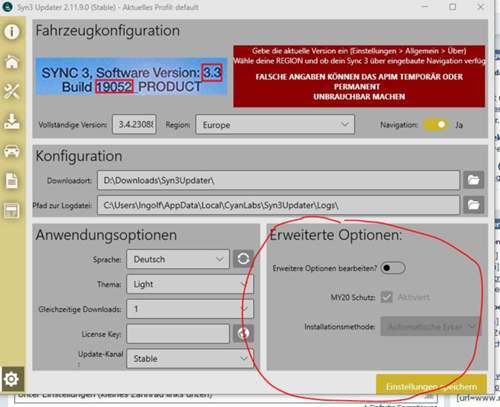The image size is (500, 407).
Task: Open the Update-Kanal dropdown
Action: tap(190, 359)
